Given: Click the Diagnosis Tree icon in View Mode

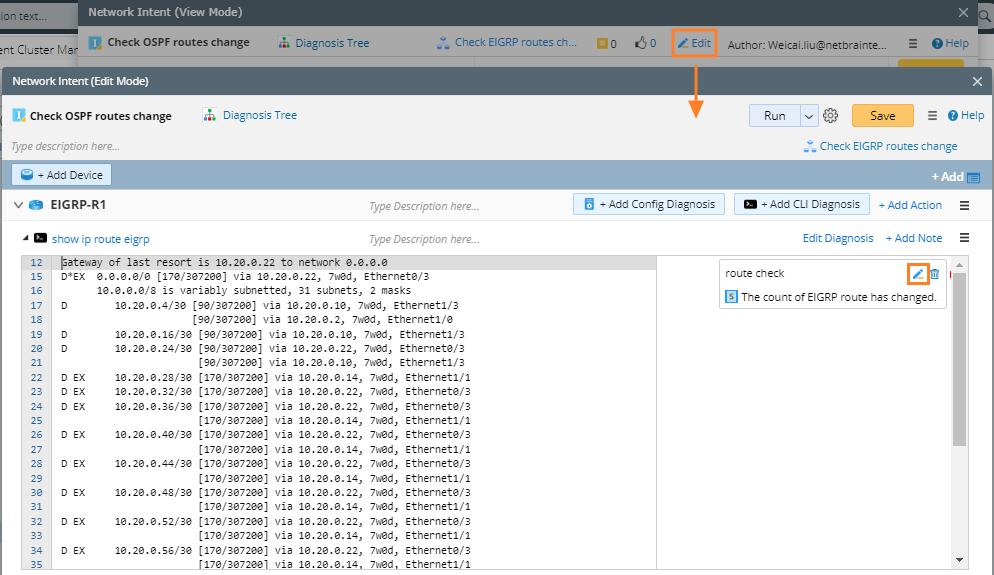Looking at the screenshot, I should point(284,43).
